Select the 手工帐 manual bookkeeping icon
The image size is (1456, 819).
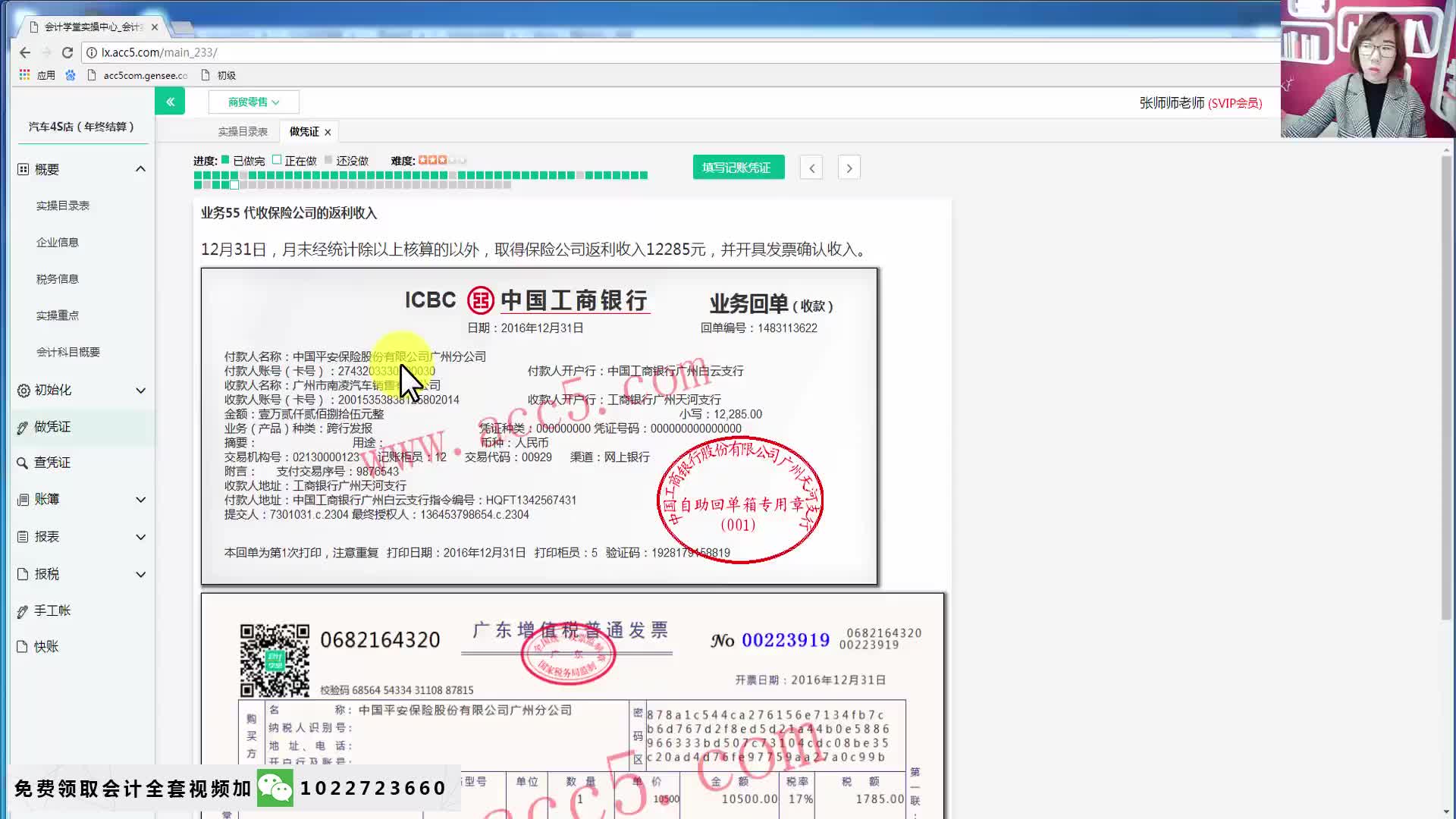point(24,610)
